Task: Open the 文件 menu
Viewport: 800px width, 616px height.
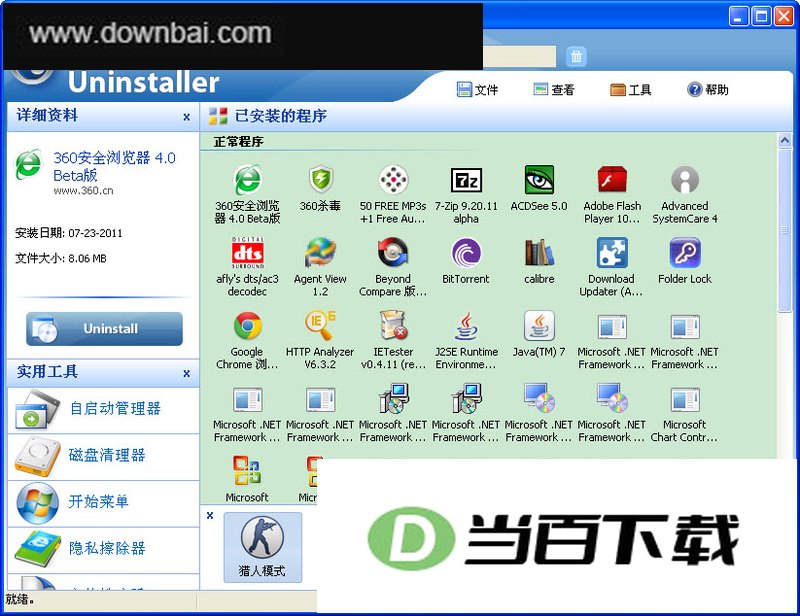Action: [x=477, y=90]
